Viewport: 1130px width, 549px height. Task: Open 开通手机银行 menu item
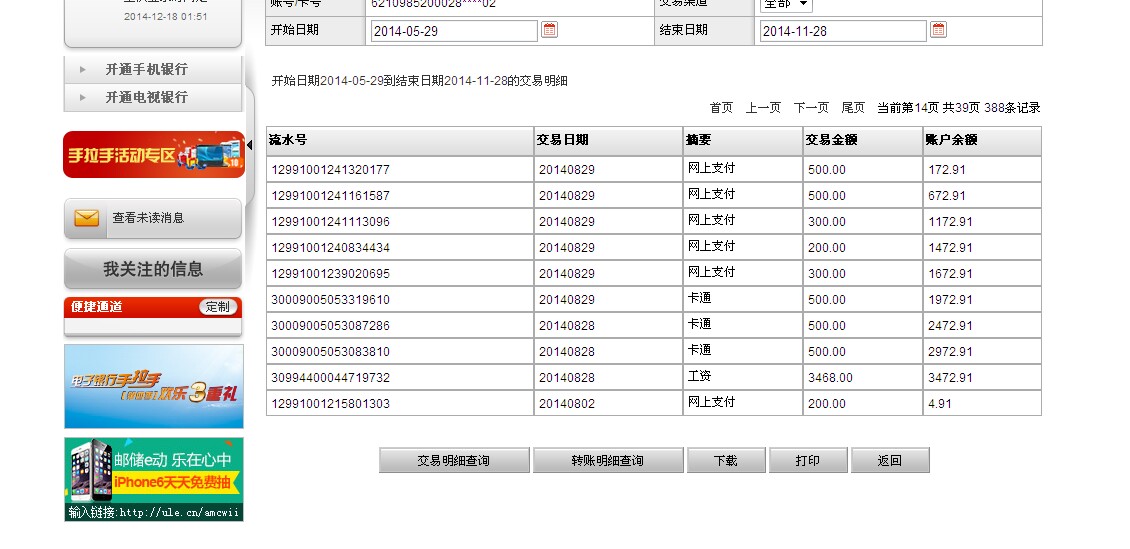click(146, 69)
